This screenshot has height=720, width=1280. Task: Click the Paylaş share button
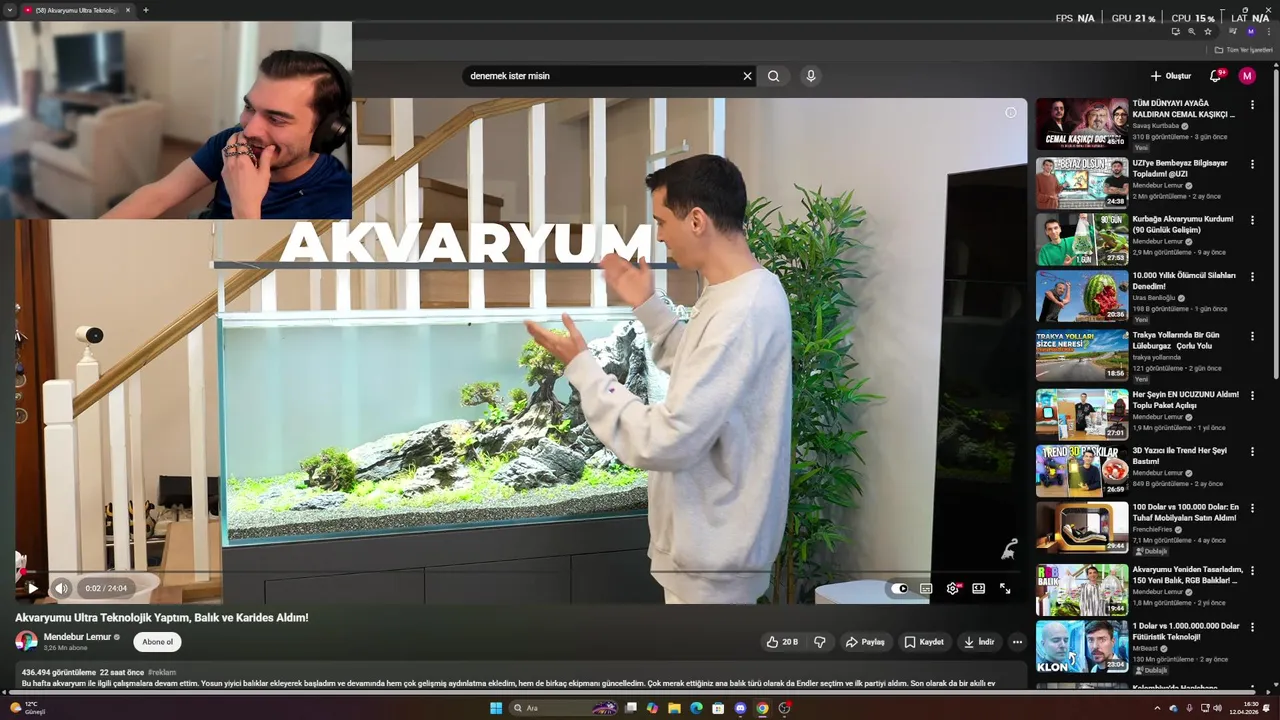point(865,642)
